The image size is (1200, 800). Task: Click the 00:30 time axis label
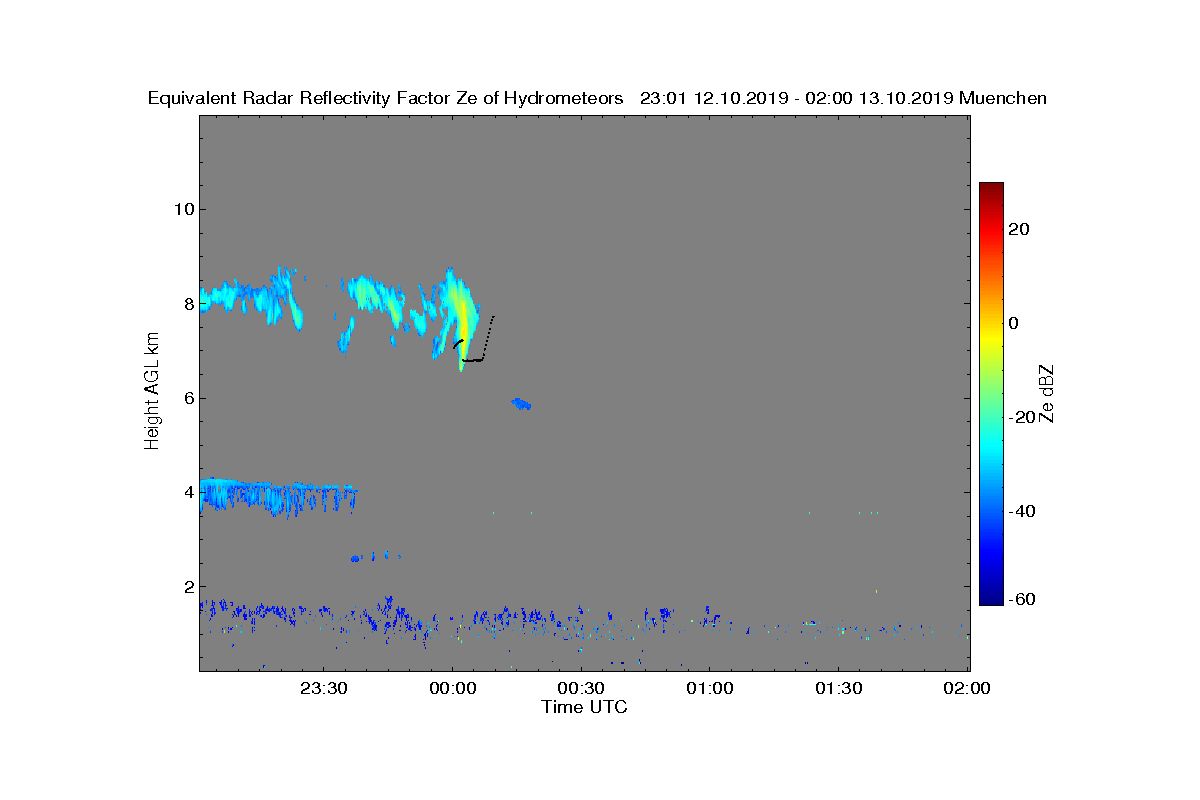tap(581, 688)
